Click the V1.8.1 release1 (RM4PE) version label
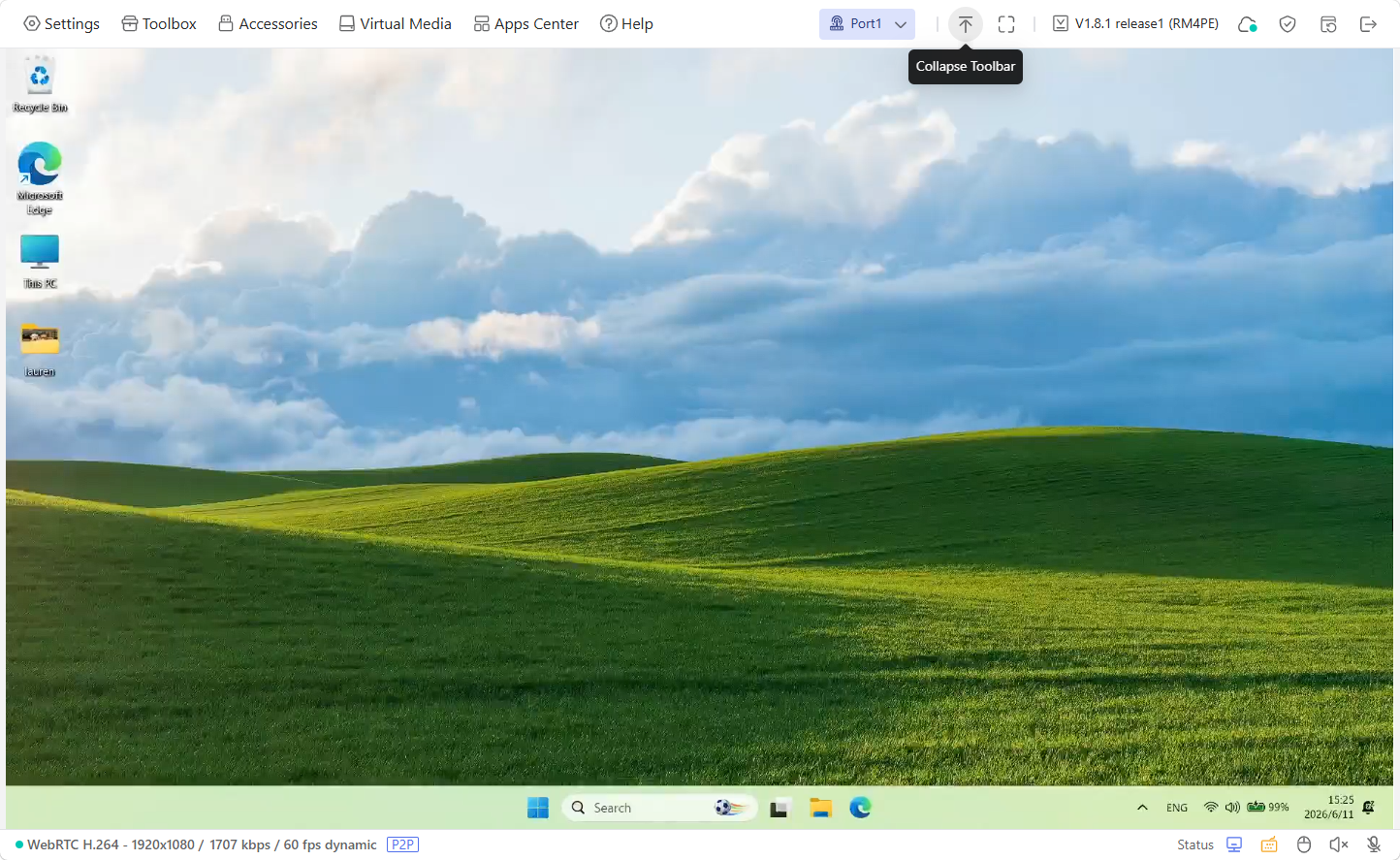Image resolution: width=1400 pixels, height=860 pixels. (x=1135, y=23)
